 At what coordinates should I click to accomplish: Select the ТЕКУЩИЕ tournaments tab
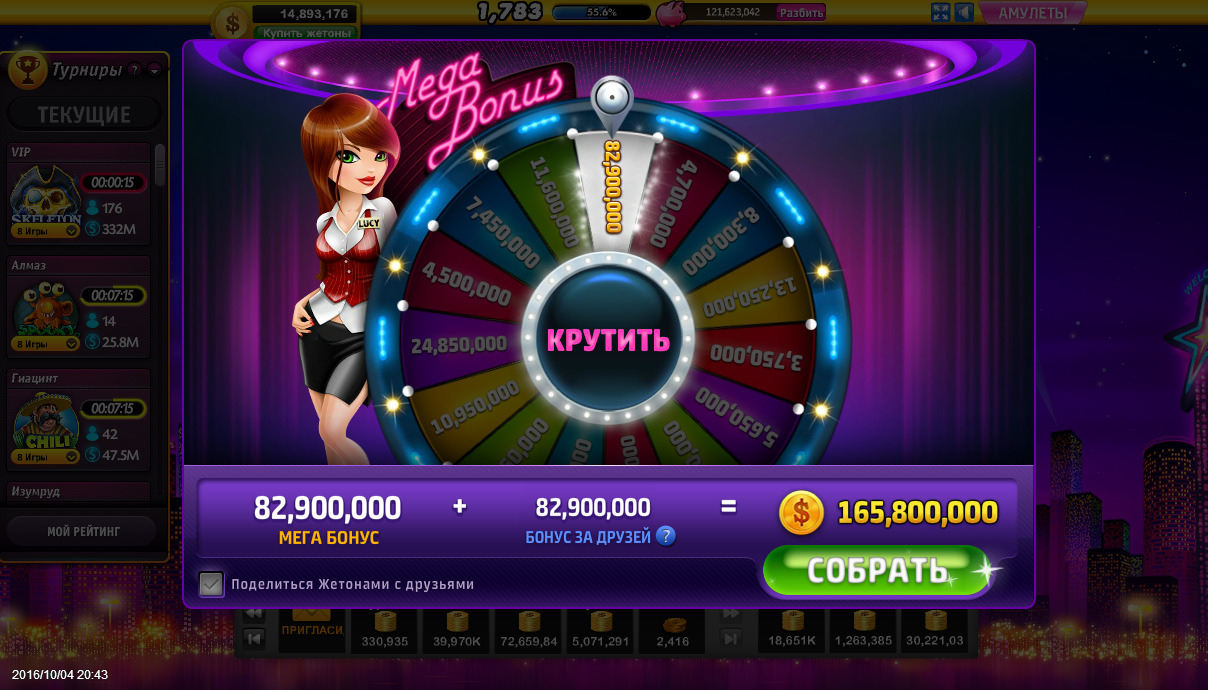click(x=84, y=114)
